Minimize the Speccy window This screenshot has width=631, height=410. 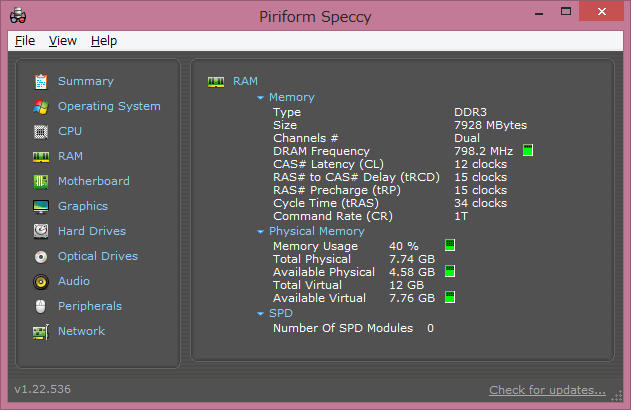click(x=539, y=12)
